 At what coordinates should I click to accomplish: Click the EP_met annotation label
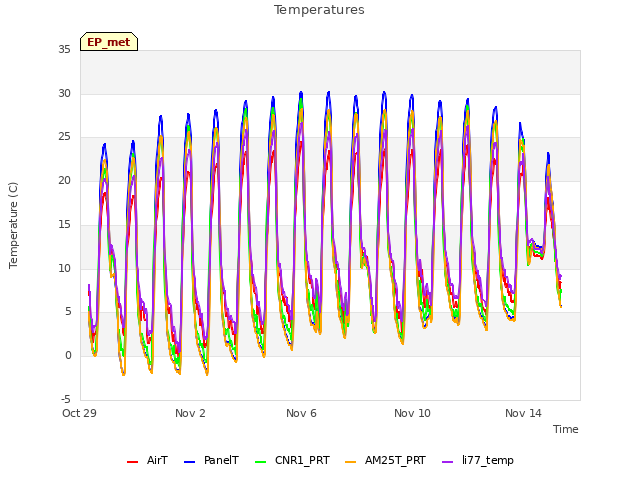click(x=109, y=42)
